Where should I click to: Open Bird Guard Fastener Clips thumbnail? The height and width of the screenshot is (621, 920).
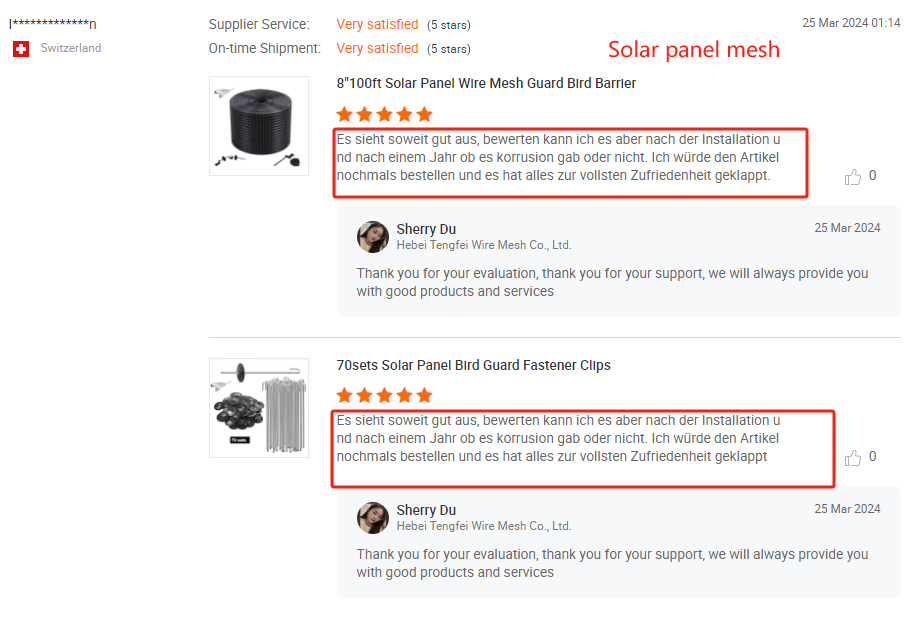pyautogui.click(x=259, y=408)
